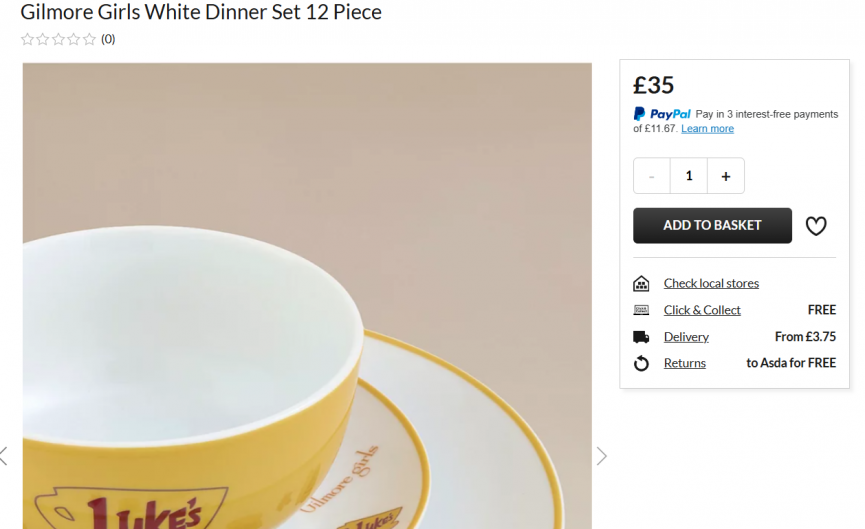Click the PayPal logo
Screen dimensions: 865x529
662,114
